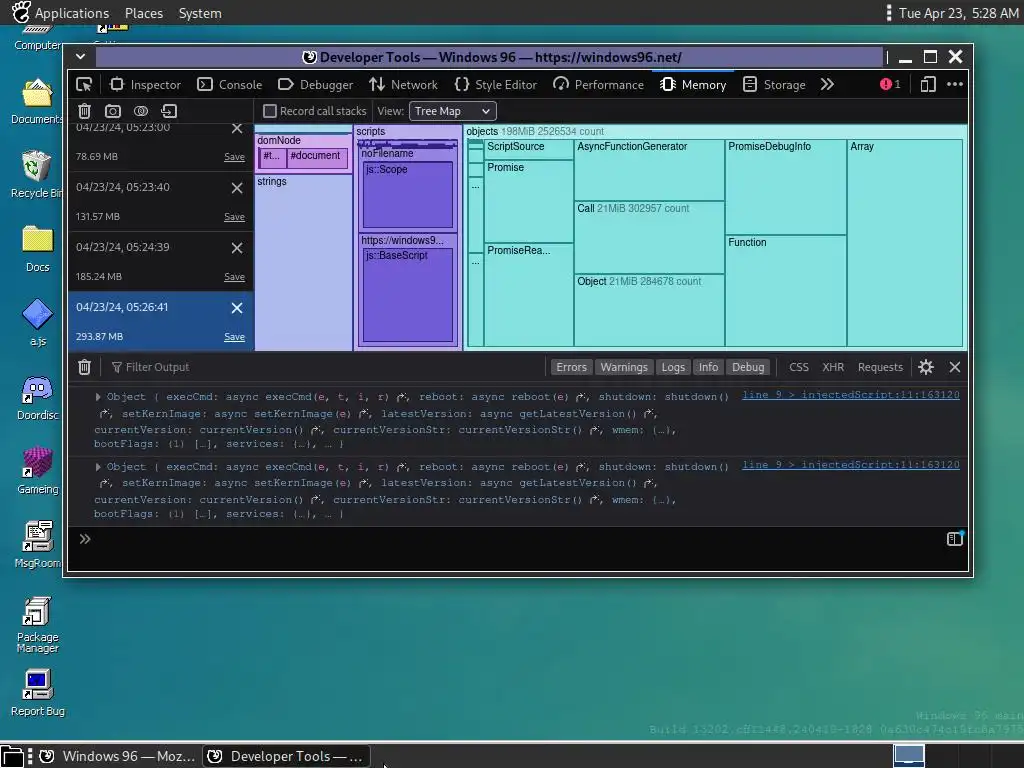Delete the 05:23:00 snapshot
Image resolution: width=1024 pixels, height=768 pixels.
click(237, 128)
